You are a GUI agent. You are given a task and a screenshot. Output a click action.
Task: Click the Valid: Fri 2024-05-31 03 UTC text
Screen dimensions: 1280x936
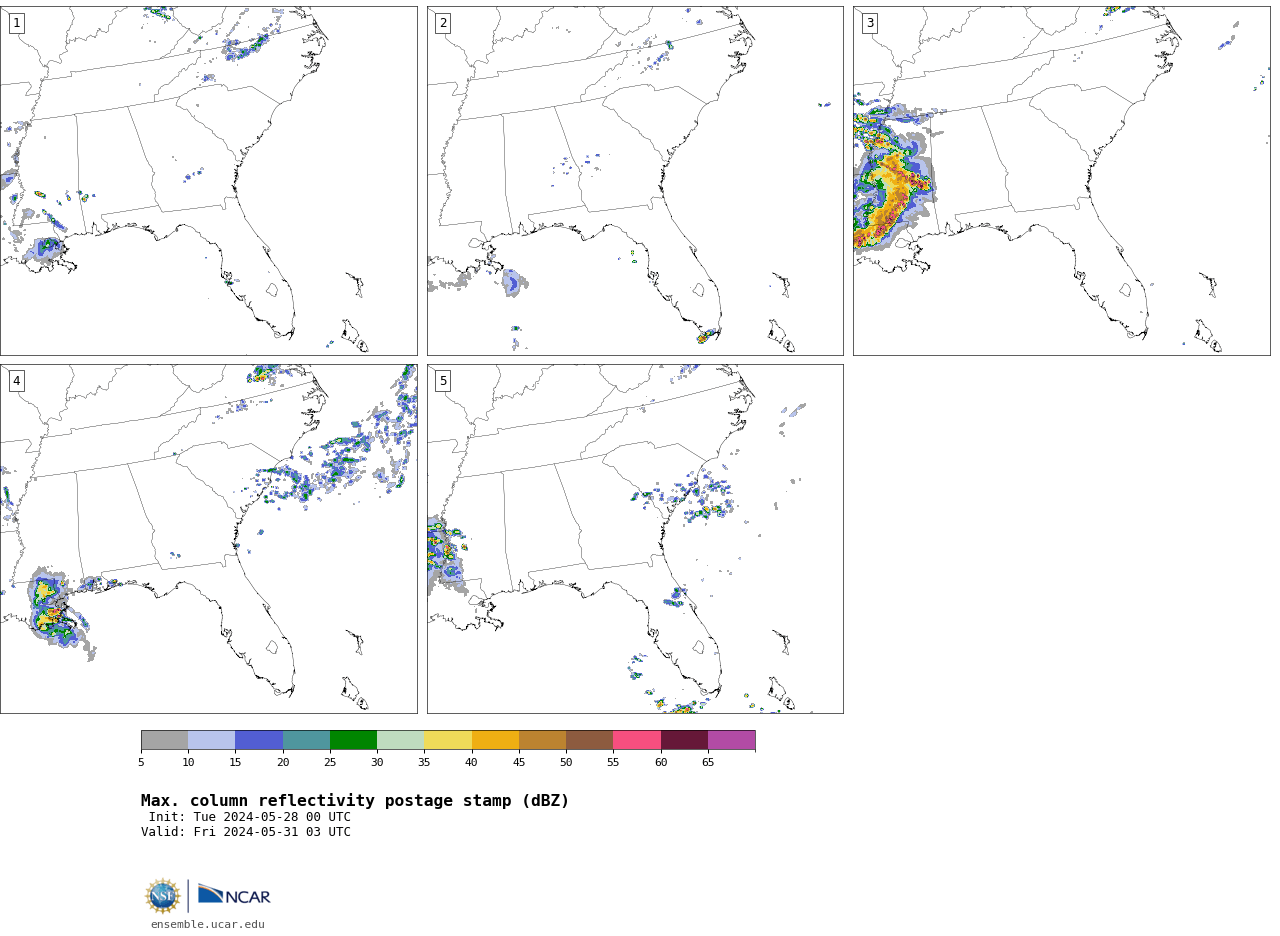point(246,832)
